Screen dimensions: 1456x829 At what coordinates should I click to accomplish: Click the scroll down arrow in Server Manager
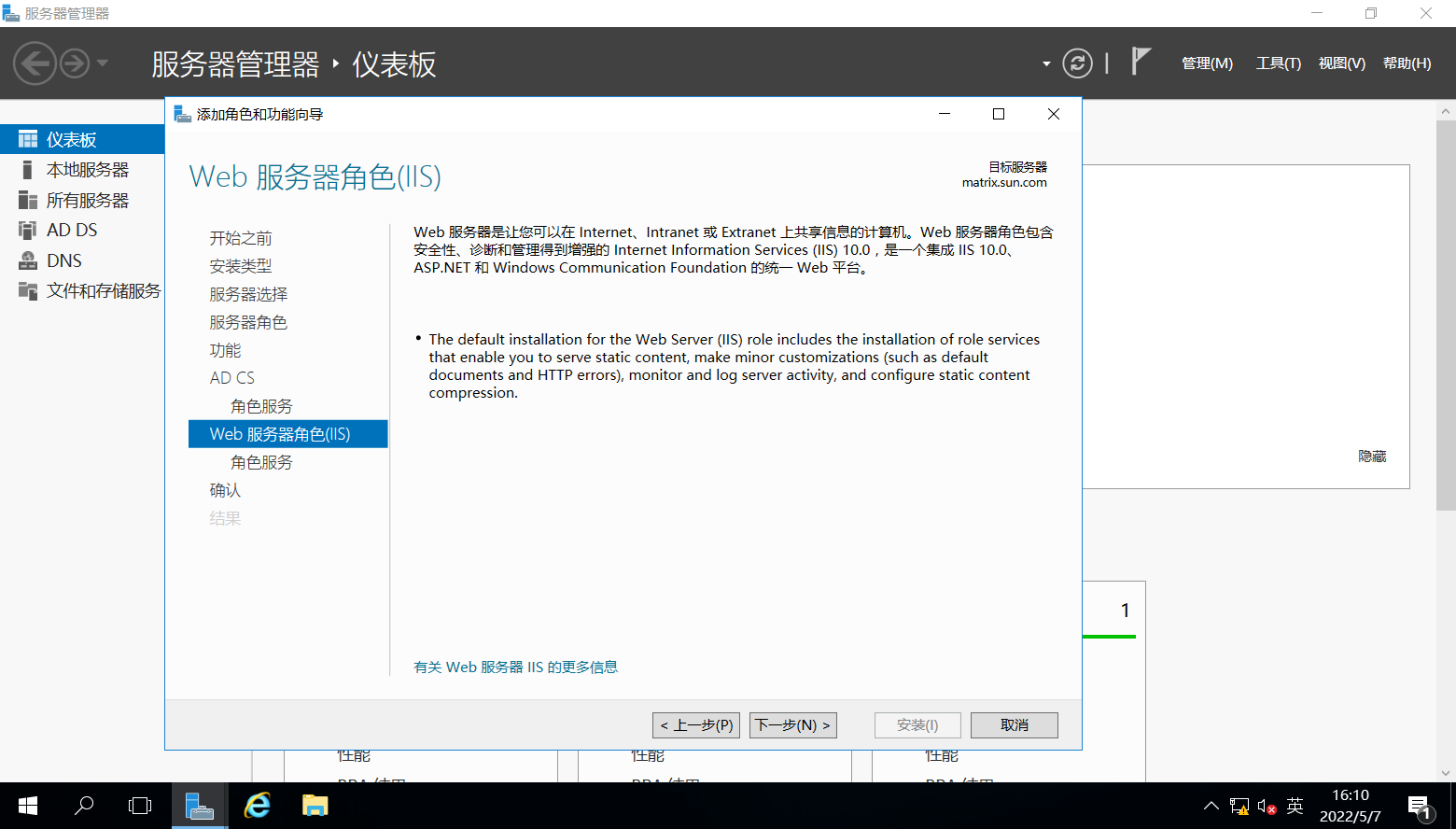pyautogui.click(x=1446, y=773)
